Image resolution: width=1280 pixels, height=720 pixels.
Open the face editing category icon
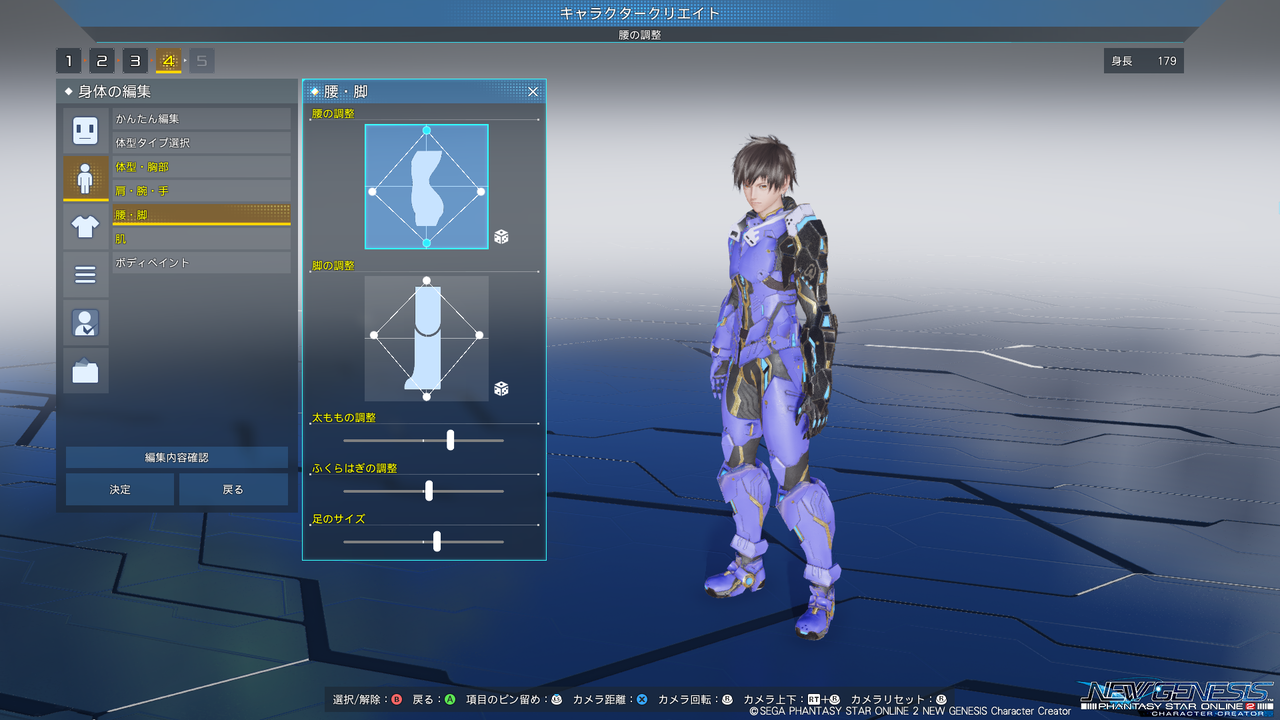click(86, 130)
